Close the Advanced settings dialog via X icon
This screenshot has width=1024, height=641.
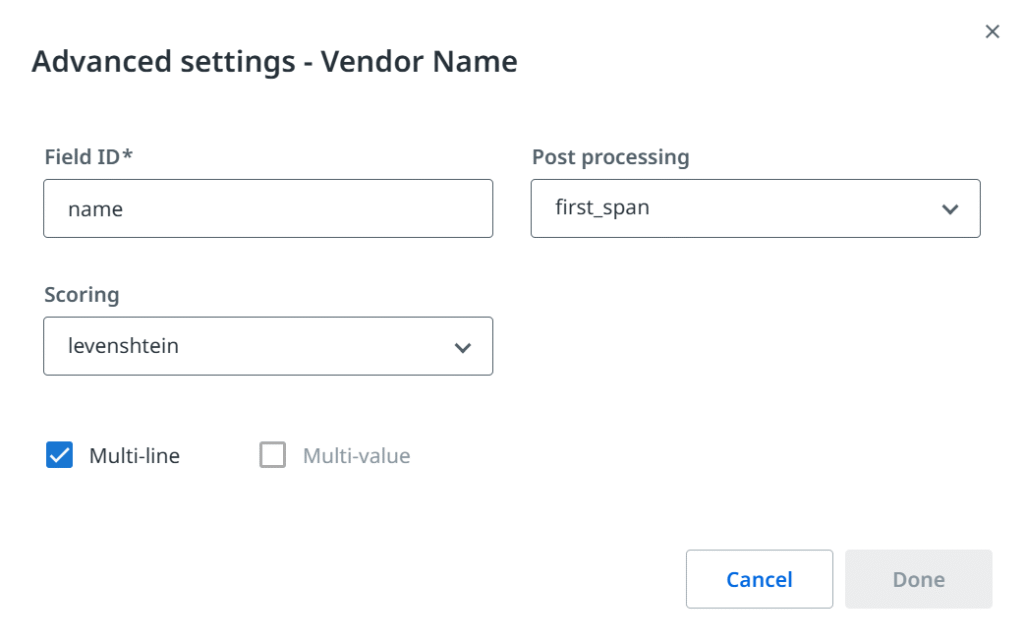click(992, 31)
